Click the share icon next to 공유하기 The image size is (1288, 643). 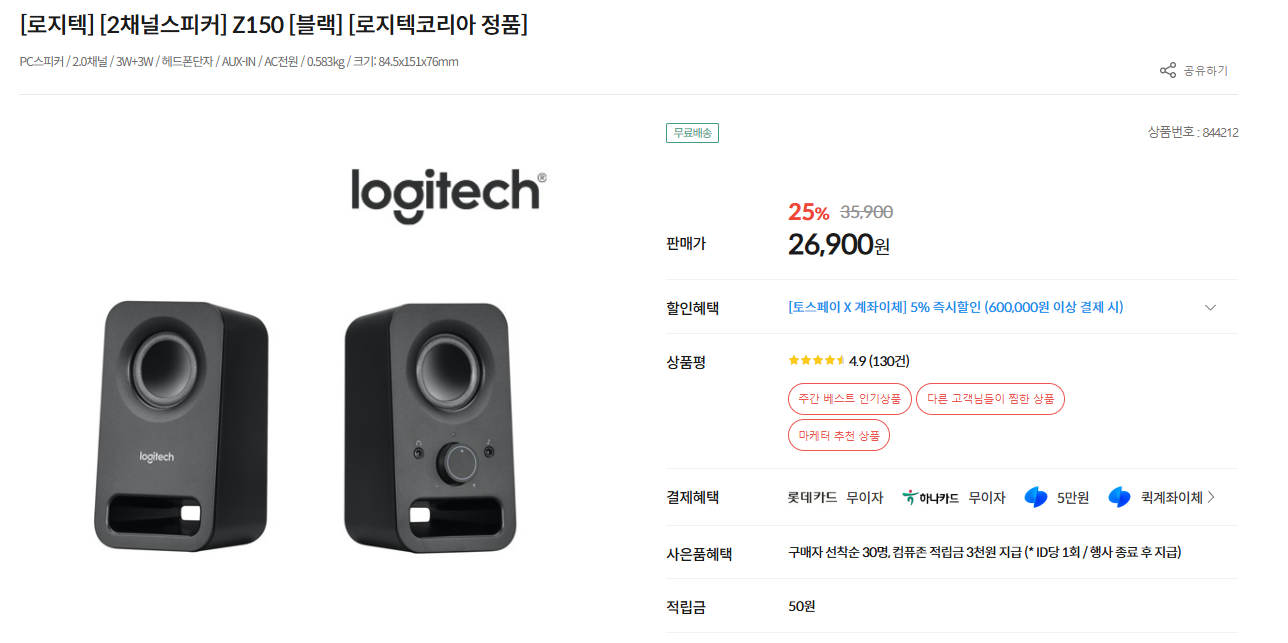(x=1167, y=70)
